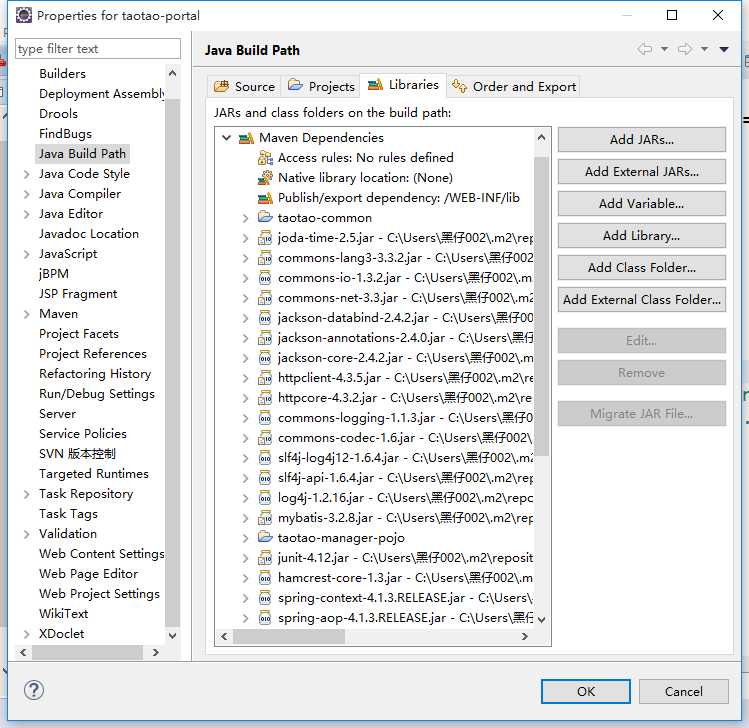Open the back history dropdown arrow
The image size is (749, 728).
[x=664, y=49]
